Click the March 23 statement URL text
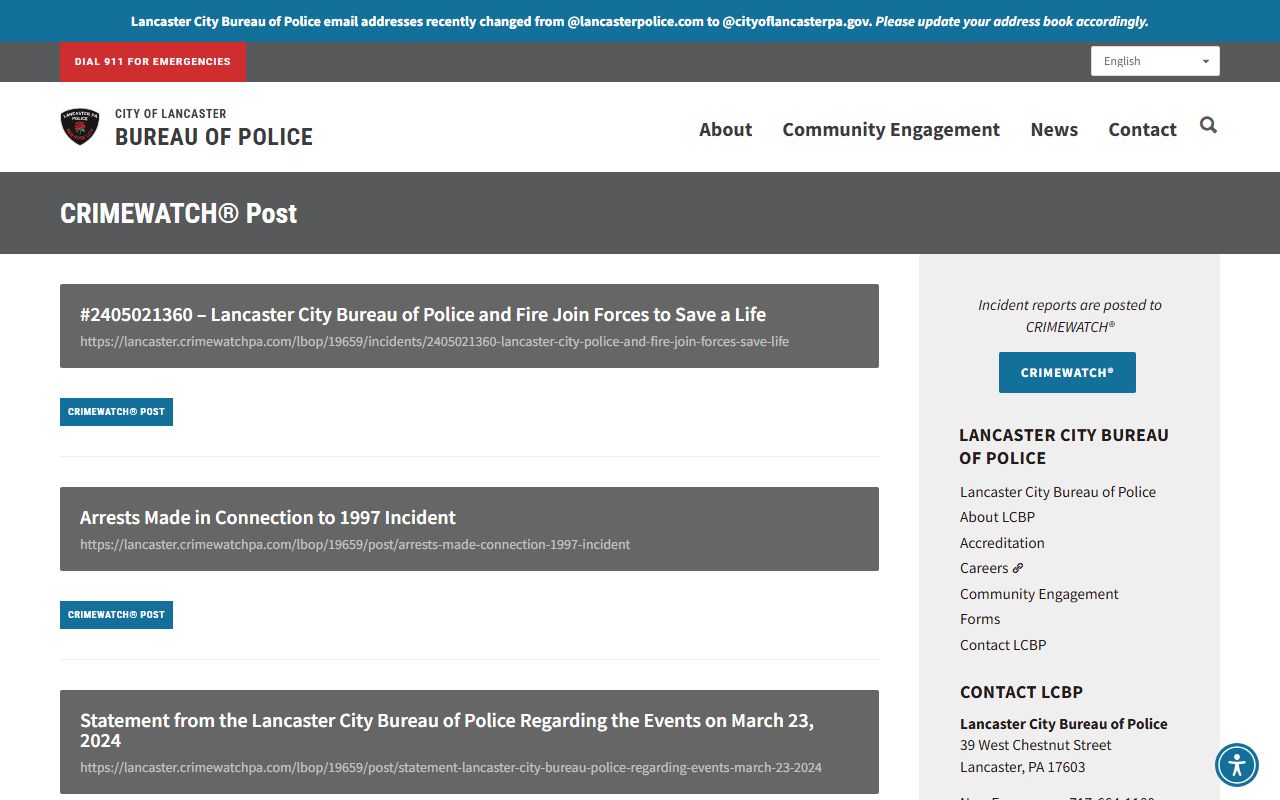 (x=451, y=768)
